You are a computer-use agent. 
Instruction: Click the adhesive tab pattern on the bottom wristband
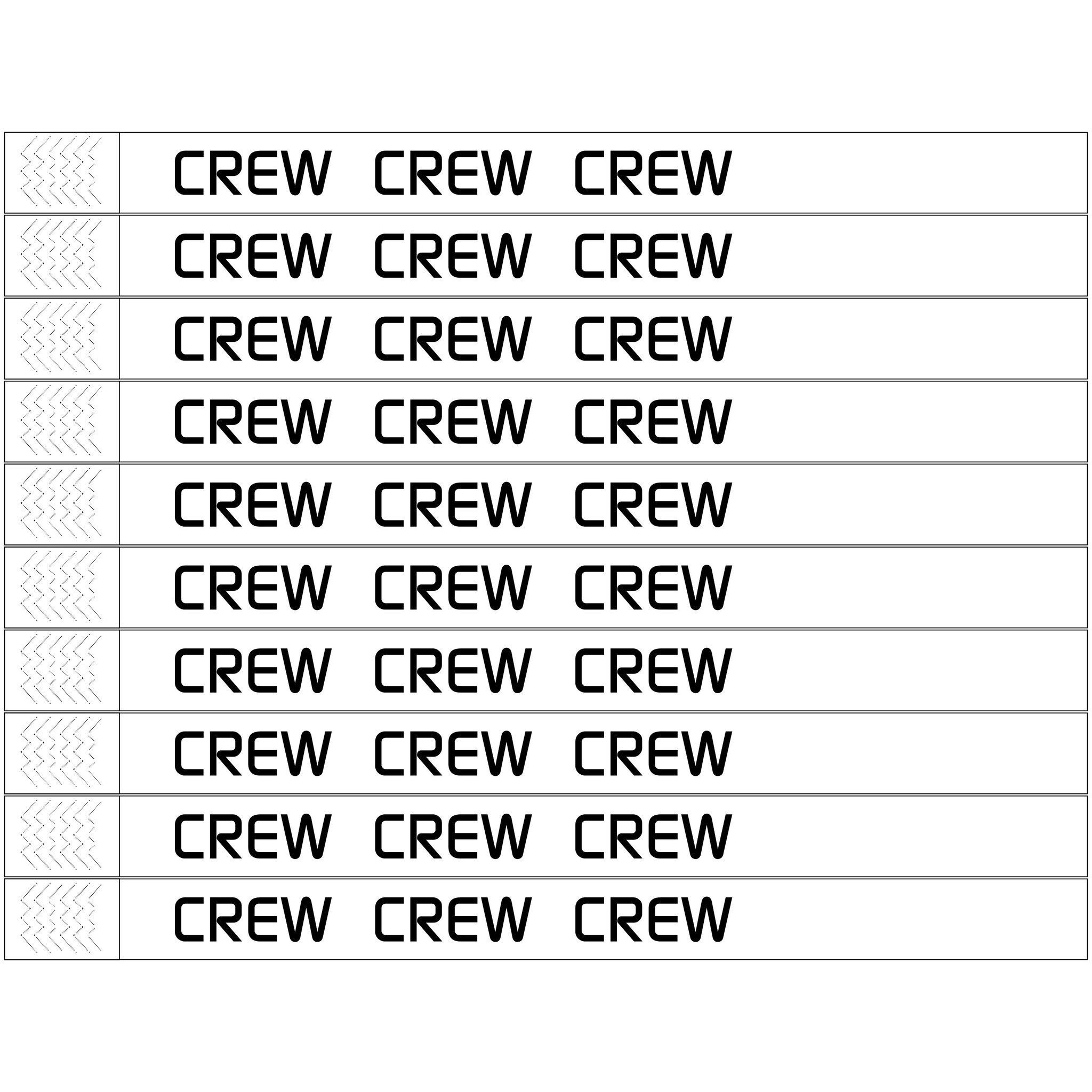pyautogui.click(x=61, y=919)
